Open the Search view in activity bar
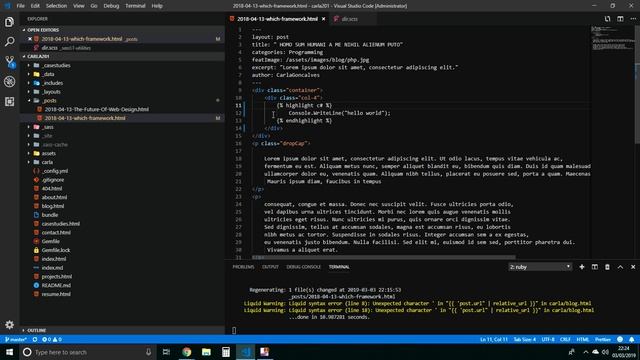 coord(9,42)
